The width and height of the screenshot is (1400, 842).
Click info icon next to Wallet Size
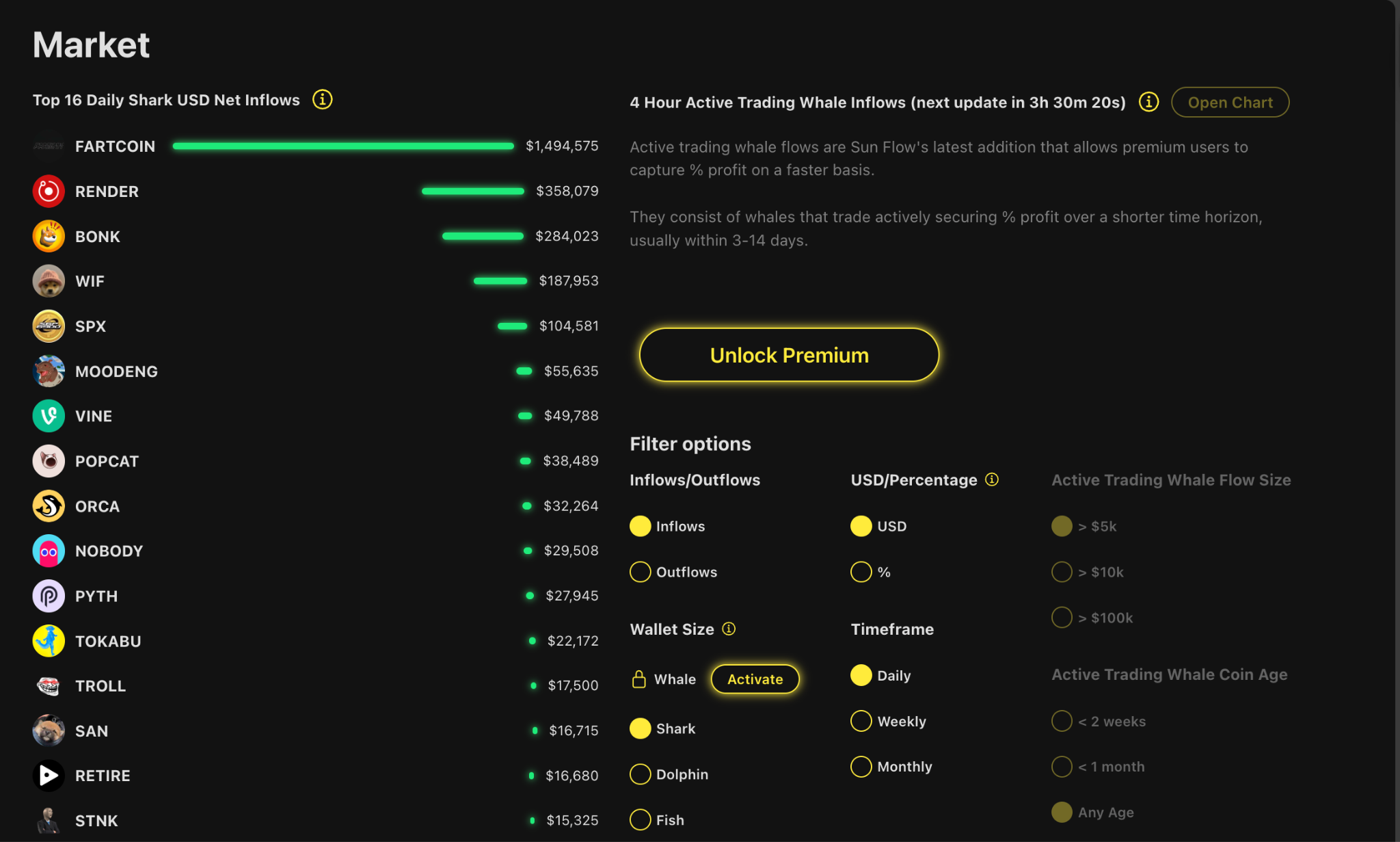pyautogui.click(x=729, y=629)
